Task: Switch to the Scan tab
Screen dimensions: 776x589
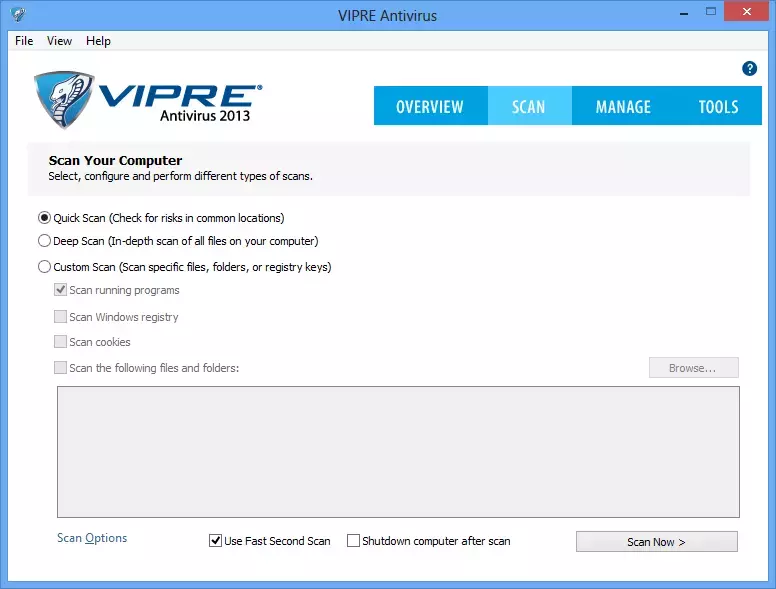Action: tap(529, 106)
